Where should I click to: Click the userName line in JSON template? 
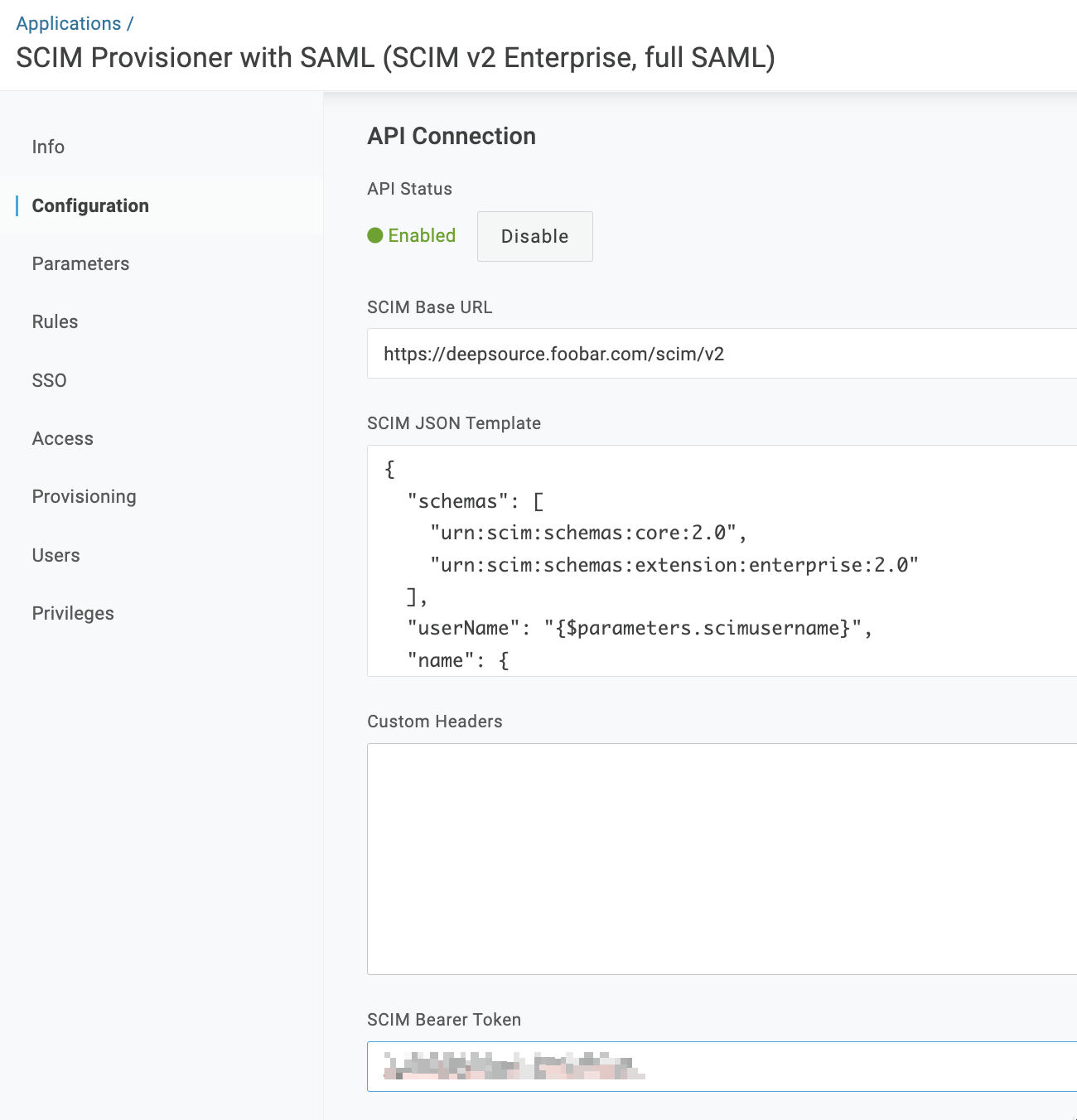click(640, 628)
